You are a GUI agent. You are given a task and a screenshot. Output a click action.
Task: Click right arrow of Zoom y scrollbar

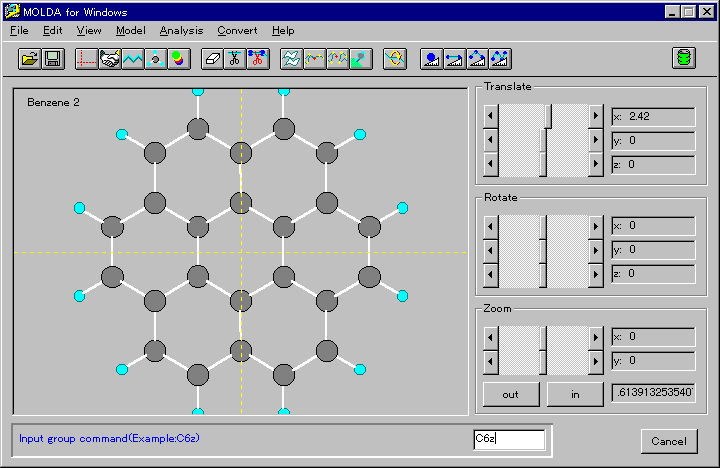596,362
